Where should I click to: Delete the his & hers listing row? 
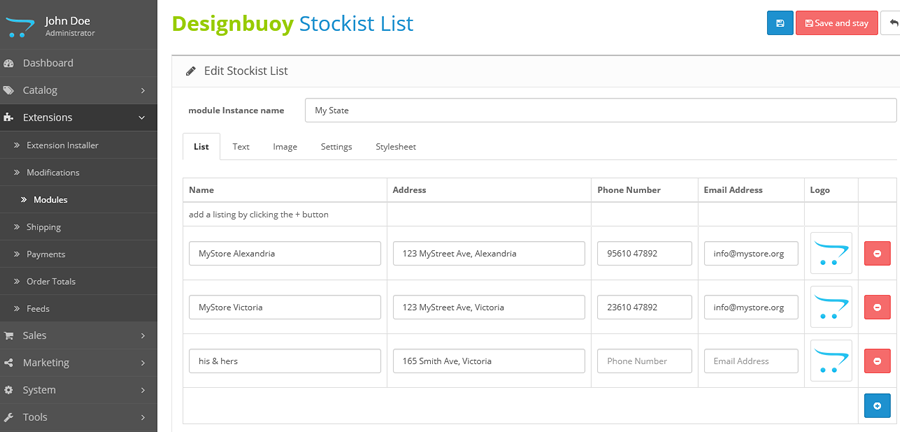(x=876, y=361)
